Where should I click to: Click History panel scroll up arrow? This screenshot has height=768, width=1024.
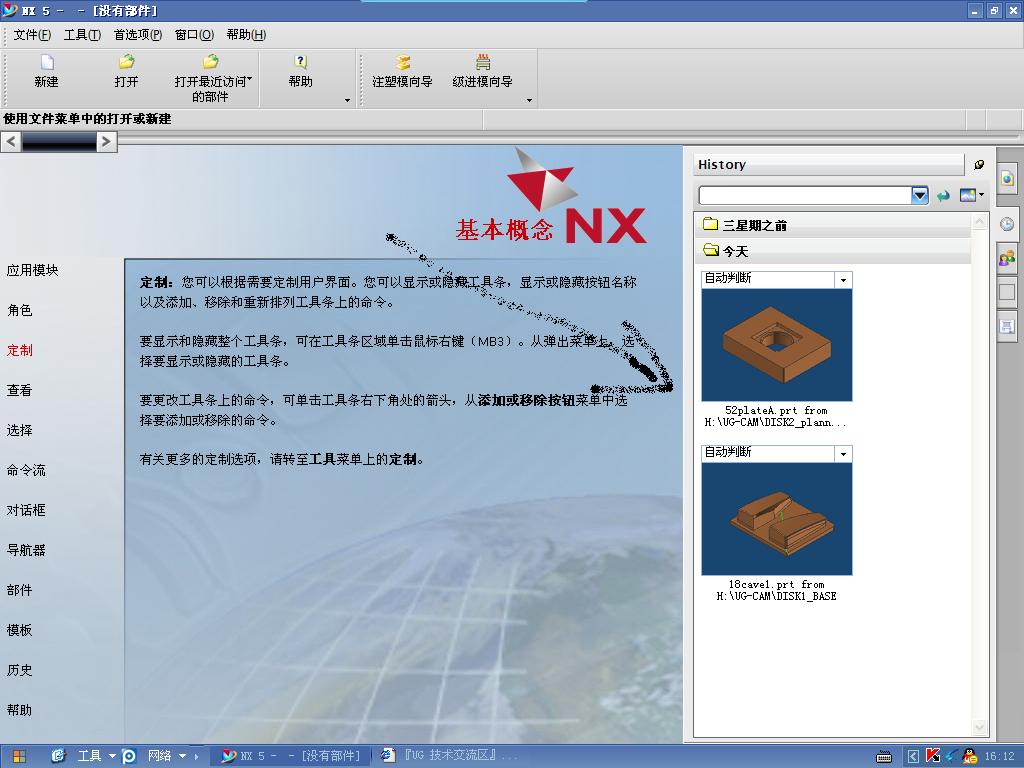tap(980, 223)
